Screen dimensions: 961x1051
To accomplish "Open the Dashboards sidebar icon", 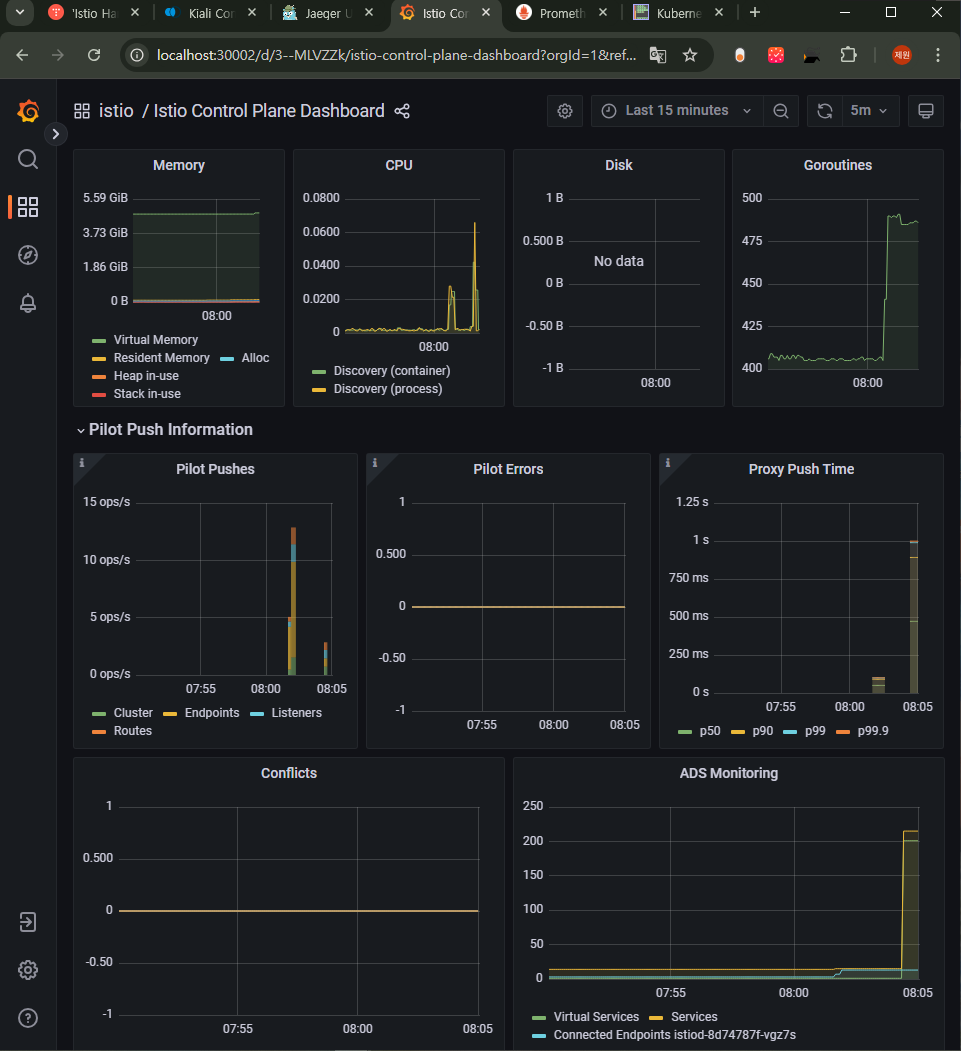I will click(x=27, y=207).
